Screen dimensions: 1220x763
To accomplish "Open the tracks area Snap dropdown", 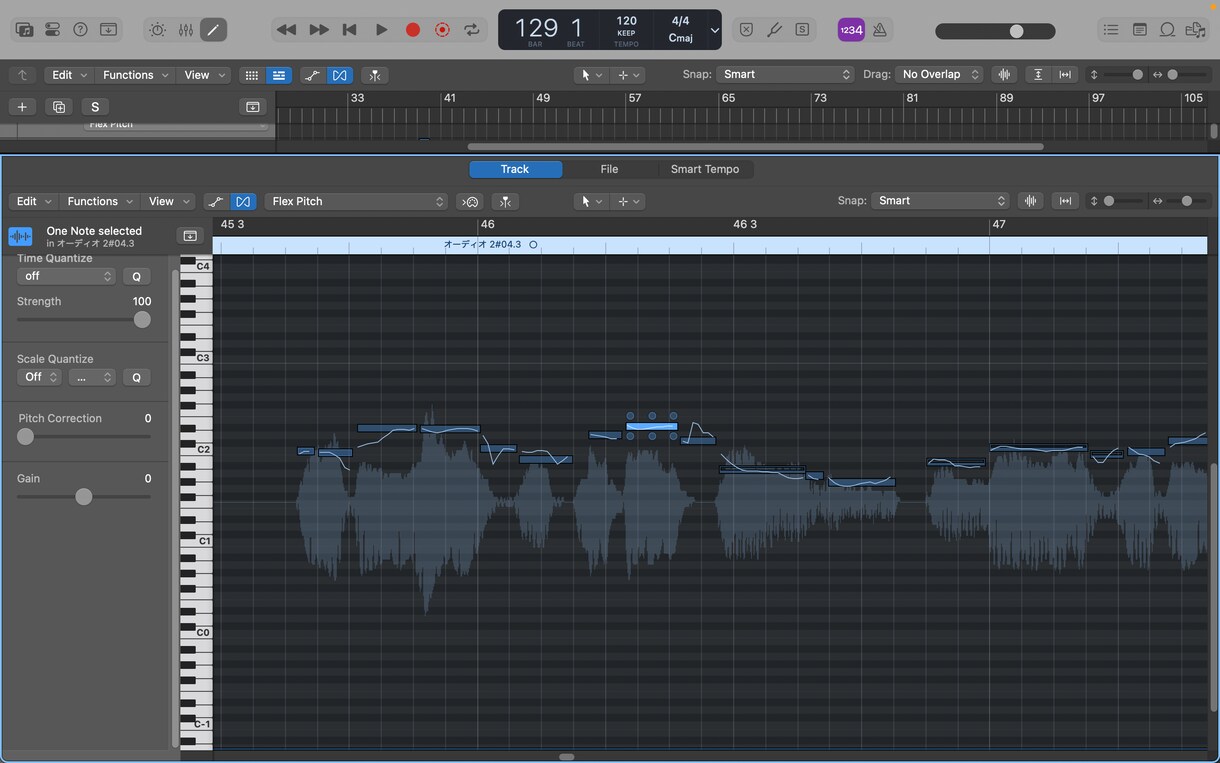I will coord(786,74).
